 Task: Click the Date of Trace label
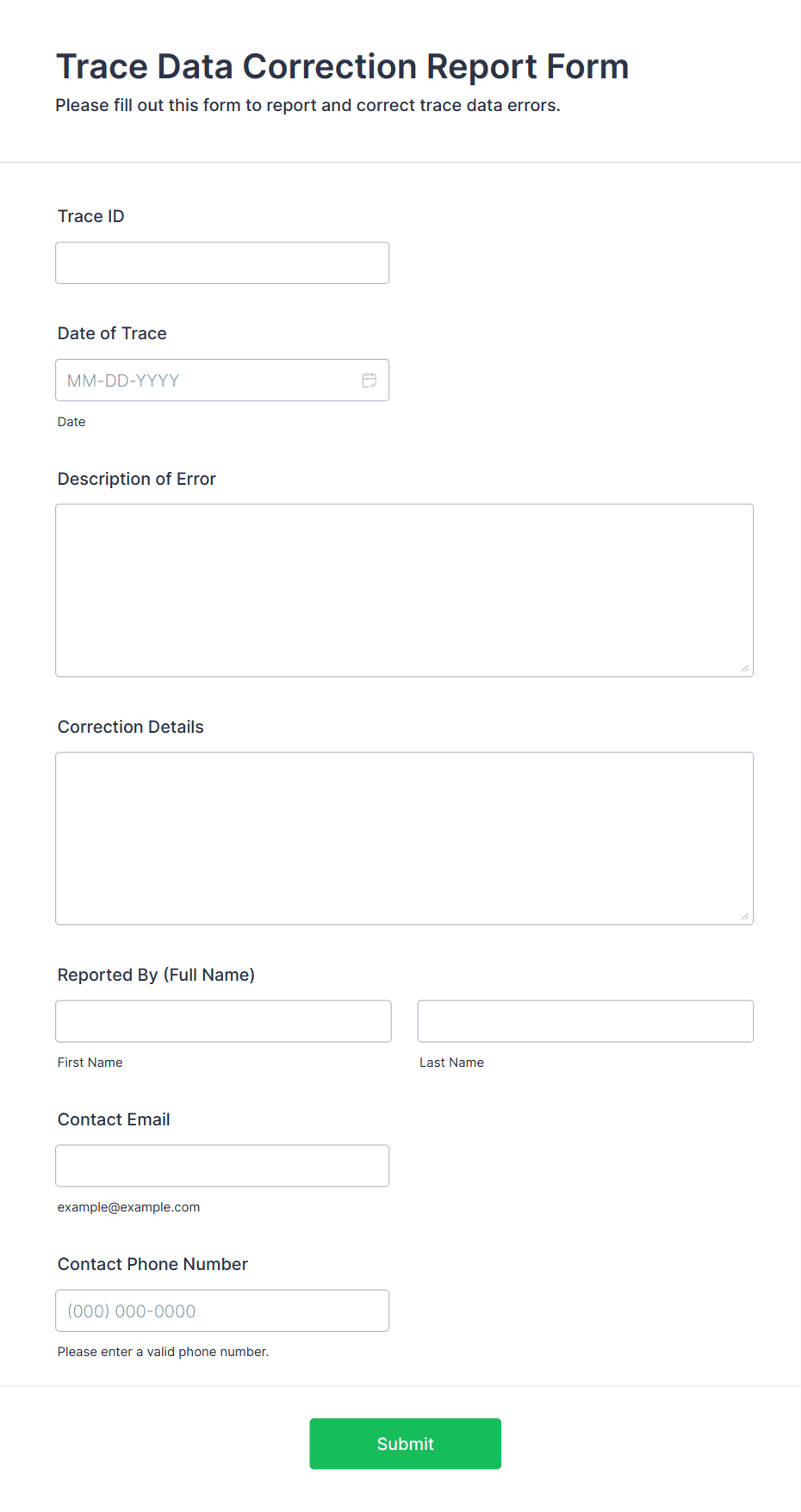pos(112,333)
